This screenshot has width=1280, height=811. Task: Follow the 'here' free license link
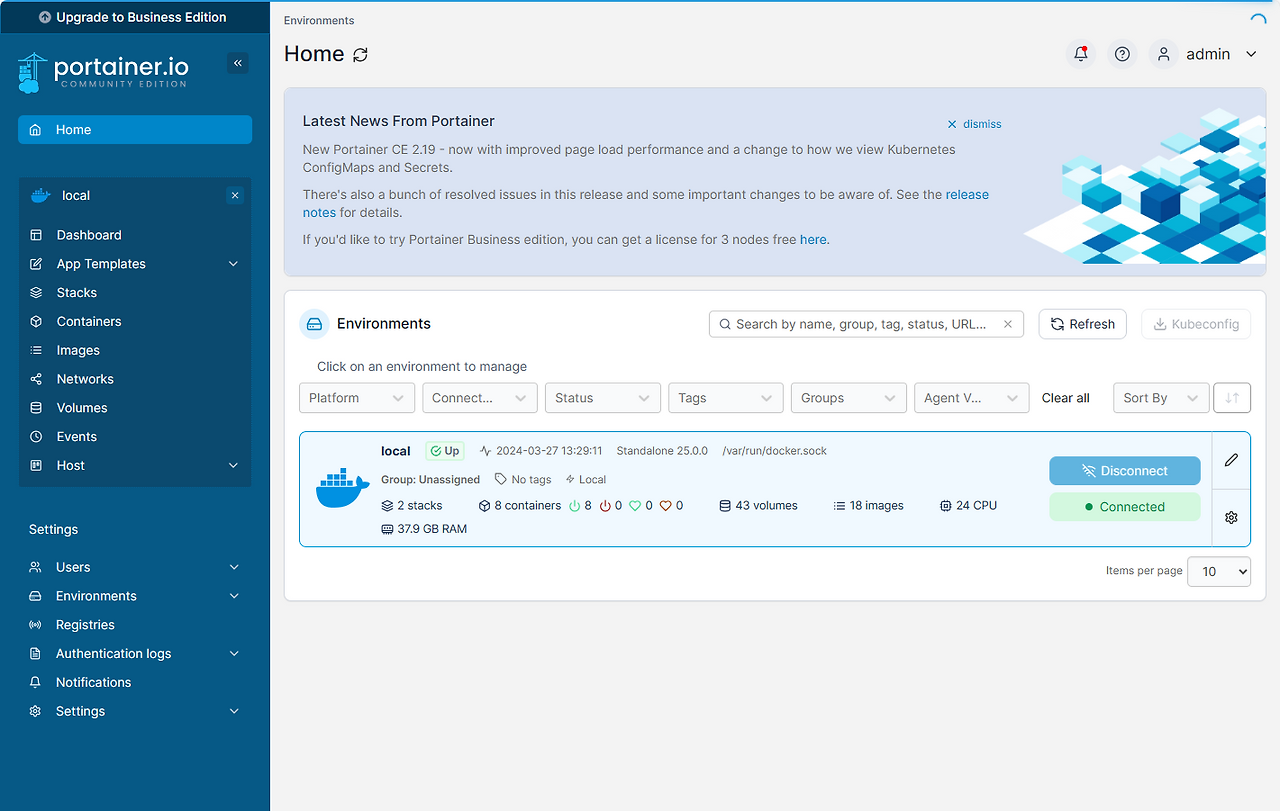click(x=813, y=240)
